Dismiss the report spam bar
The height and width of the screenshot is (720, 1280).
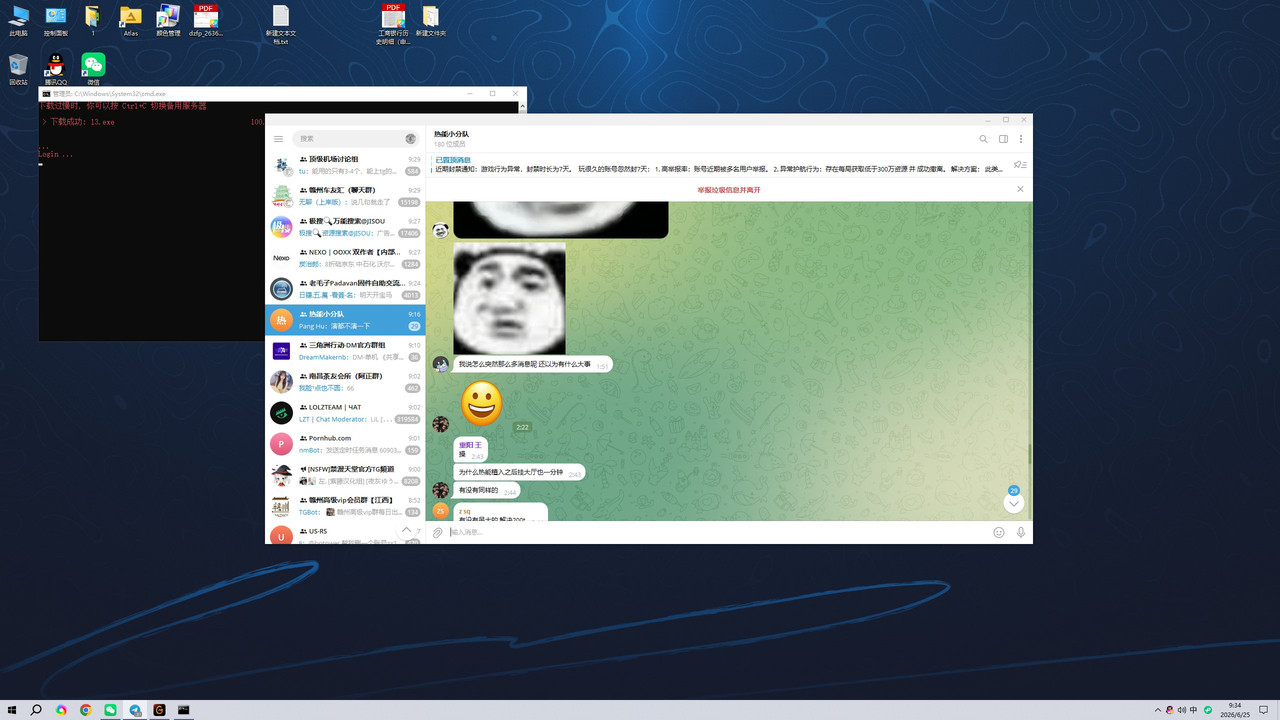[x=1020, y=189]
